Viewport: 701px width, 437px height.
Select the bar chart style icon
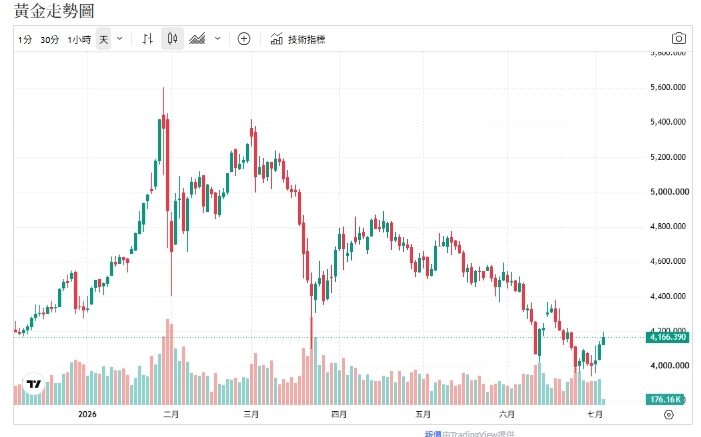148,39
